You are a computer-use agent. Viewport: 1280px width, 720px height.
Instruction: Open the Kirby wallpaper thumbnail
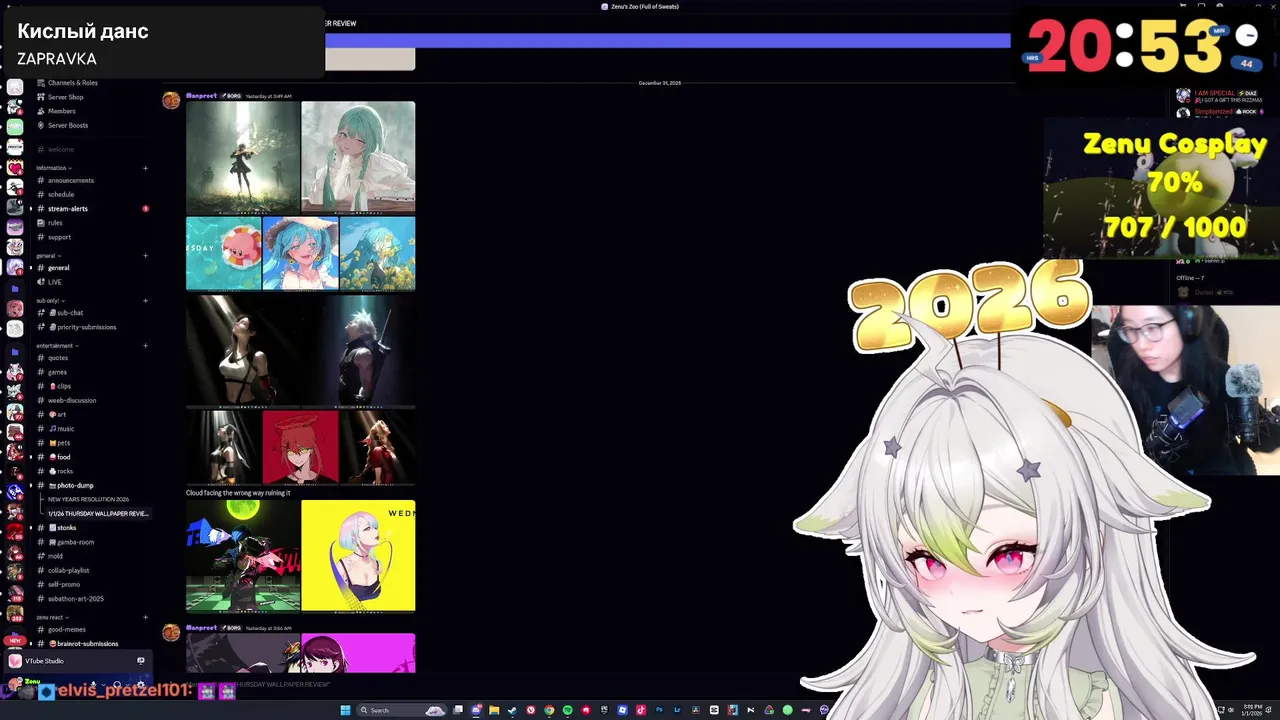click(223, 254)
